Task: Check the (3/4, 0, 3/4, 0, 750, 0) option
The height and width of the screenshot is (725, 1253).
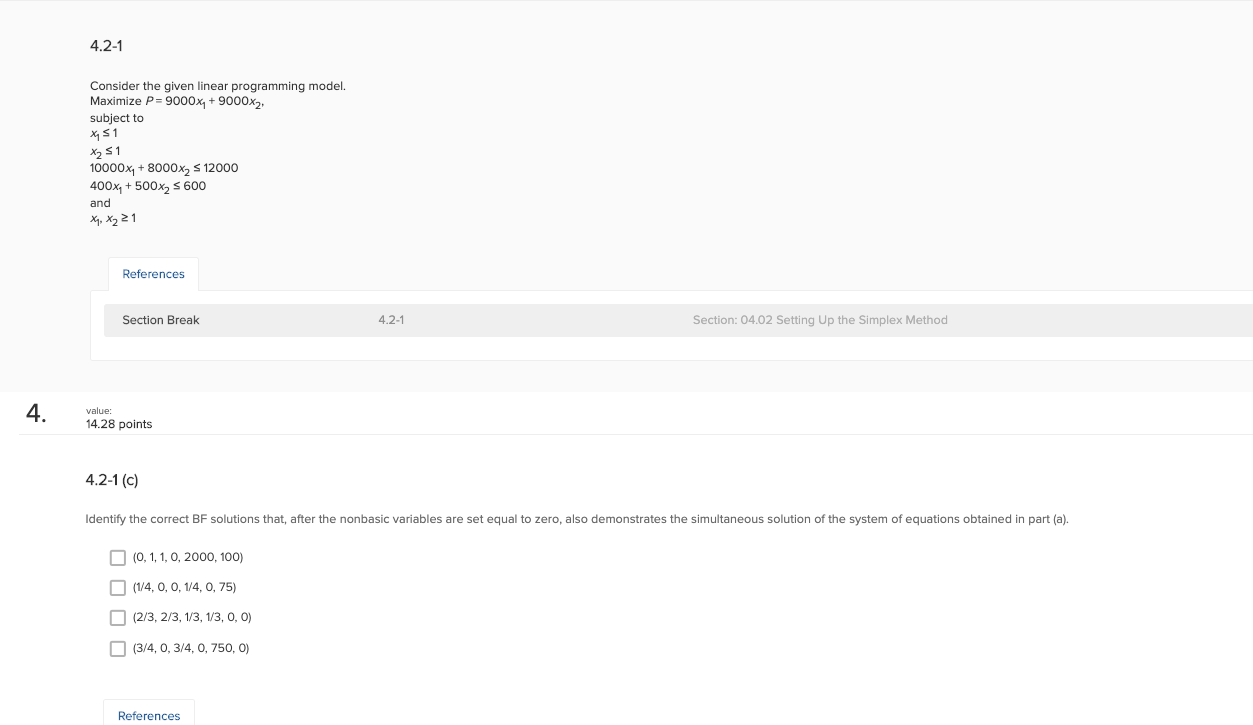Action: [x=118, y=648]
